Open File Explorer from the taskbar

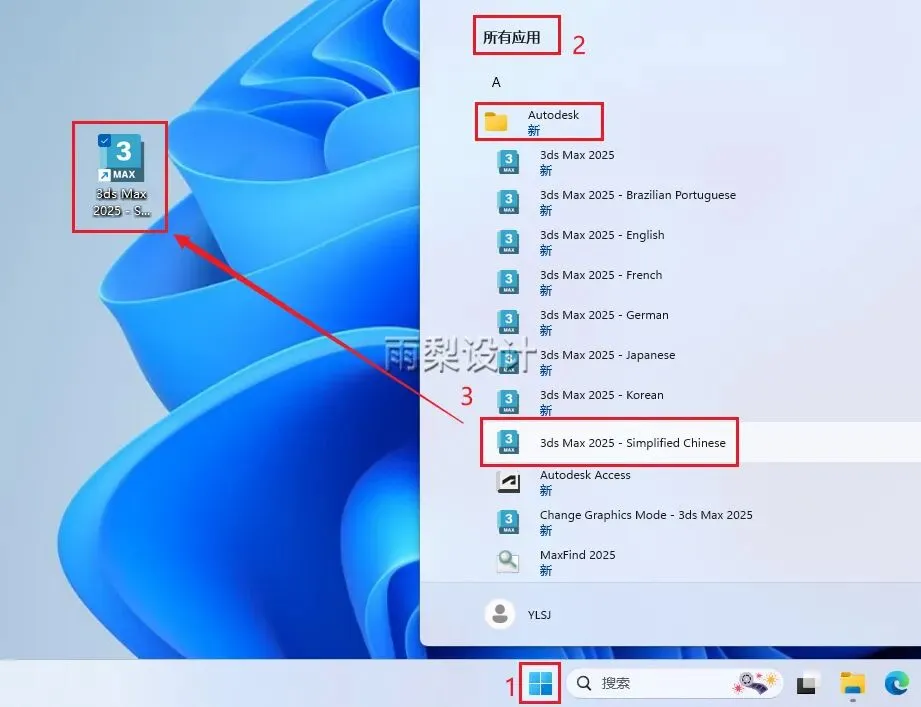852,683
